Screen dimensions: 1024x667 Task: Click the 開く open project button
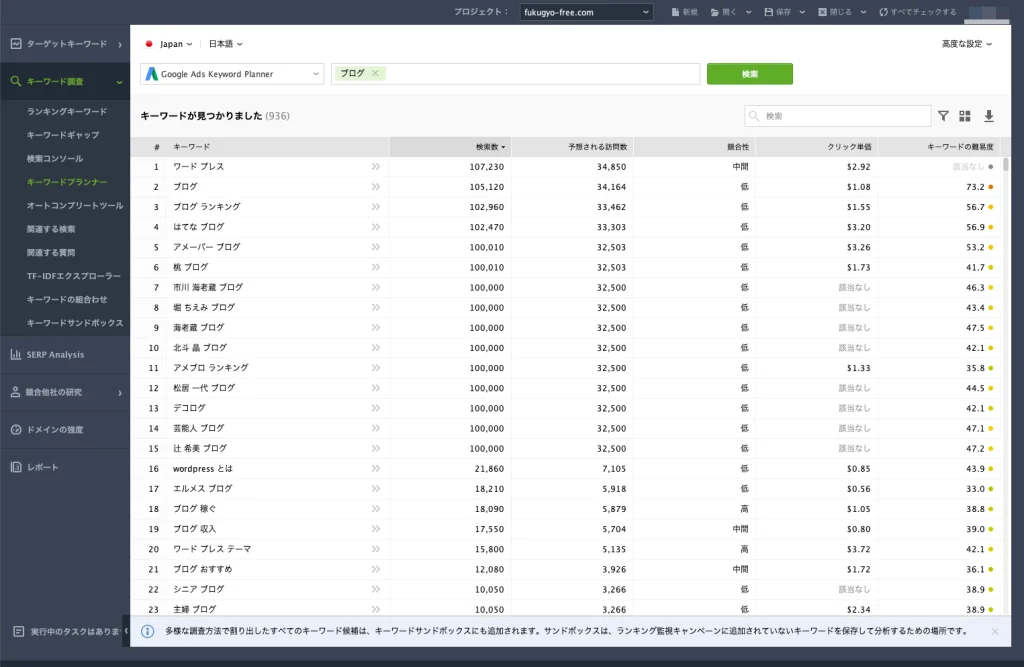[724, 12]
